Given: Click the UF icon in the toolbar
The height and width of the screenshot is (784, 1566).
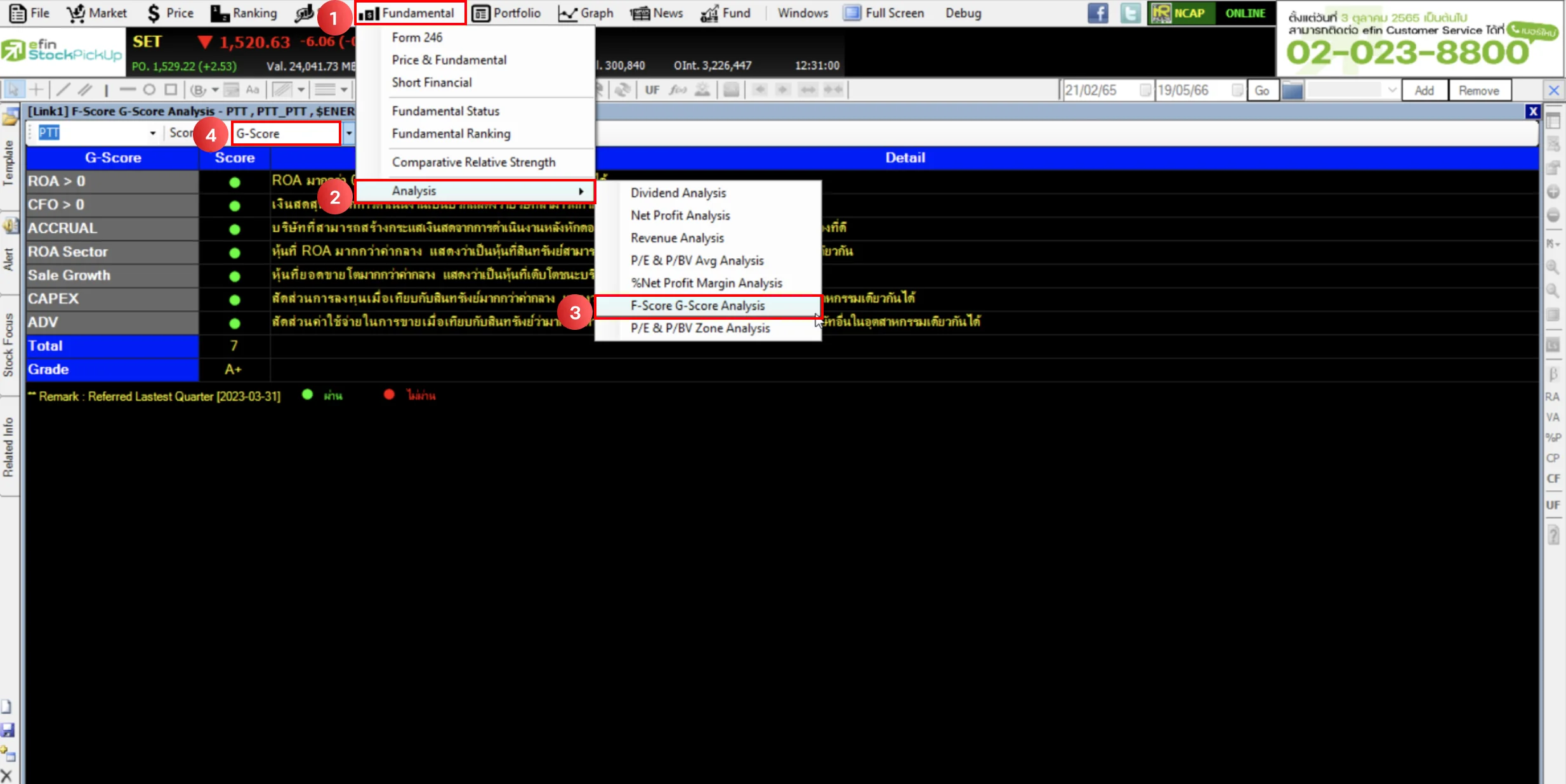Looking at the screenshot, I should (652, 90).
